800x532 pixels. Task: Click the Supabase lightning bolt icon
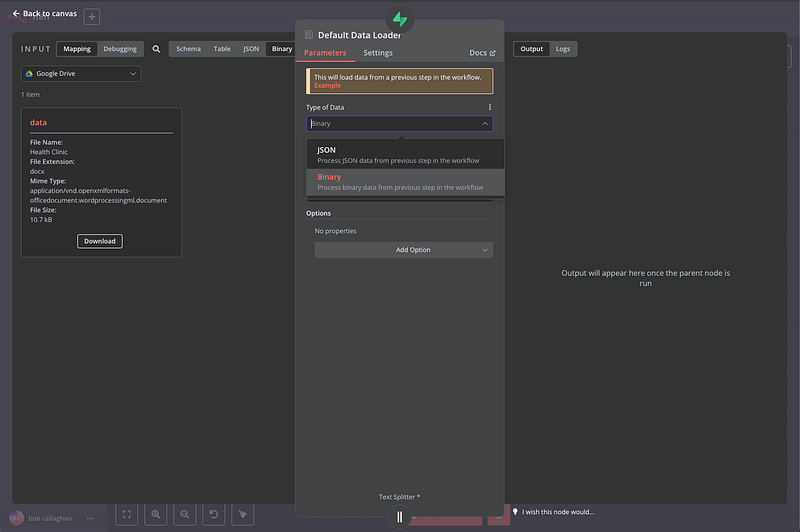tap(400, 19)
